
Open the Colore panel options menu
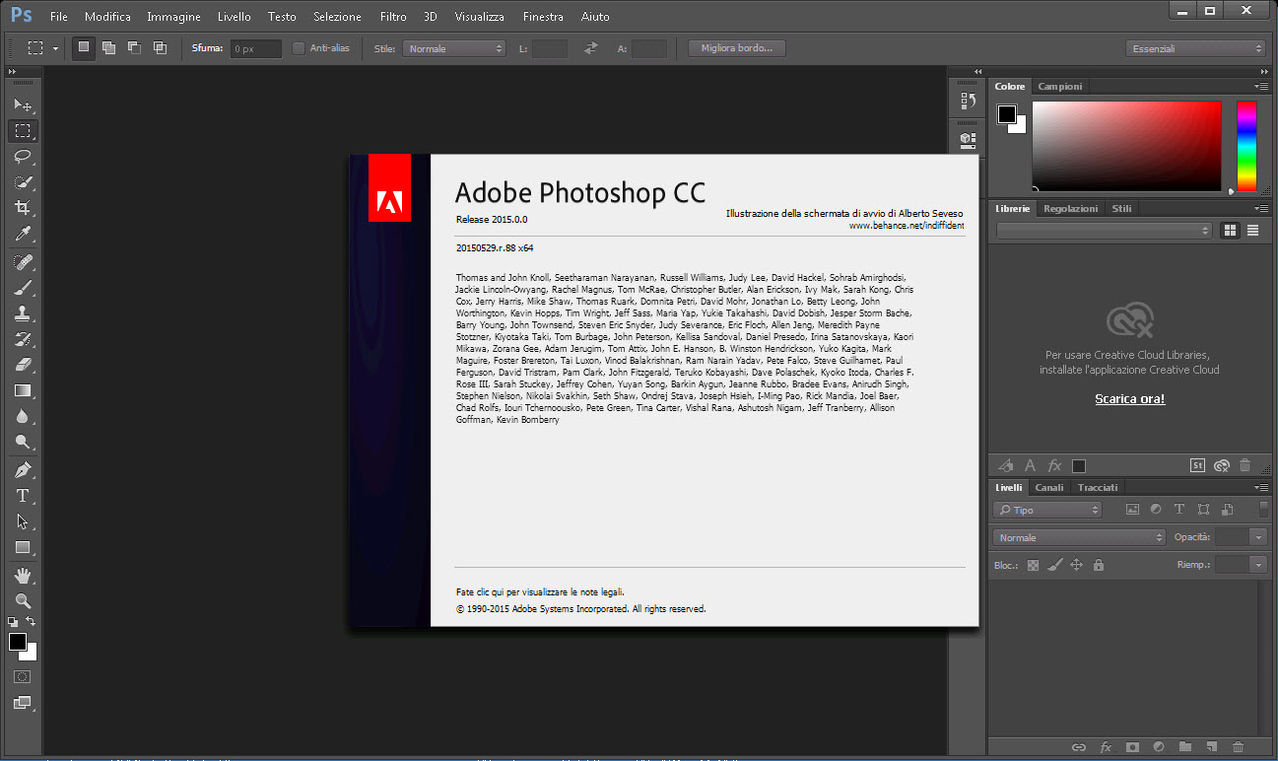[x=1263, y=86]
